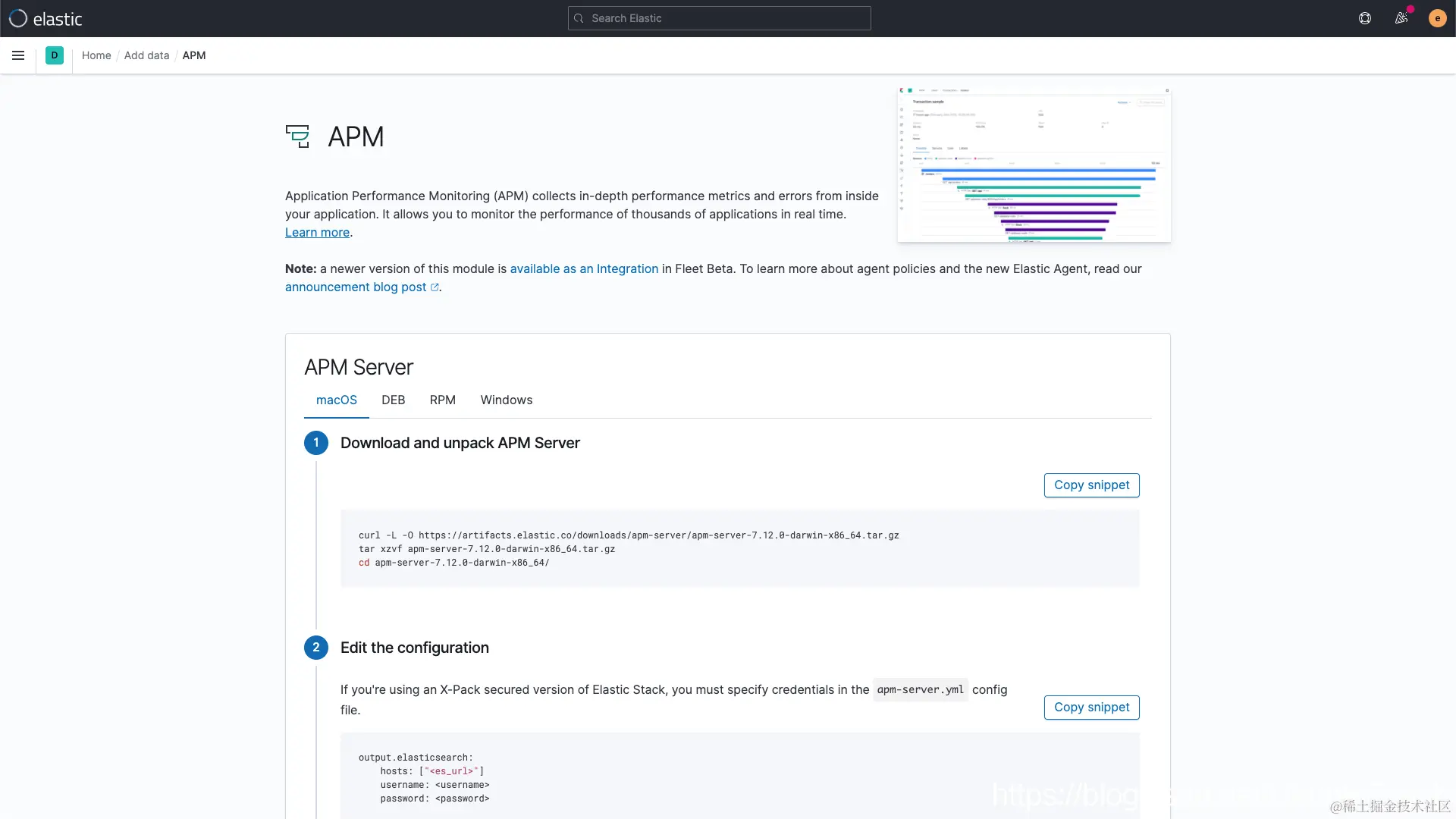Screen dimensions: 1456x819
Task: Focus the Search Elastic field
Action: click(719, 18)
